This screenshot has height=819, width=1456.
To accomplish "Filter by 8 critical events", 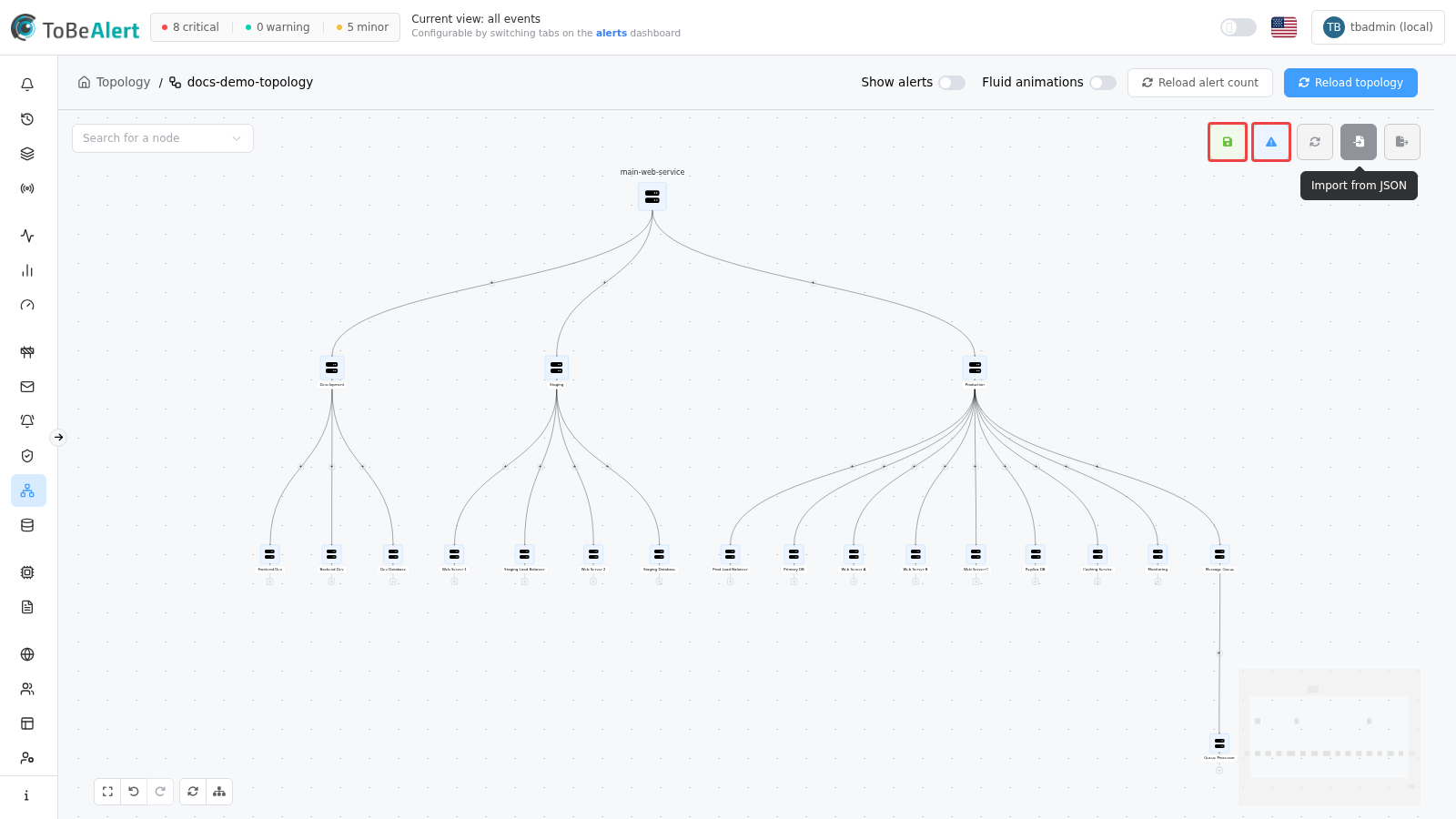I will point(191,27).
